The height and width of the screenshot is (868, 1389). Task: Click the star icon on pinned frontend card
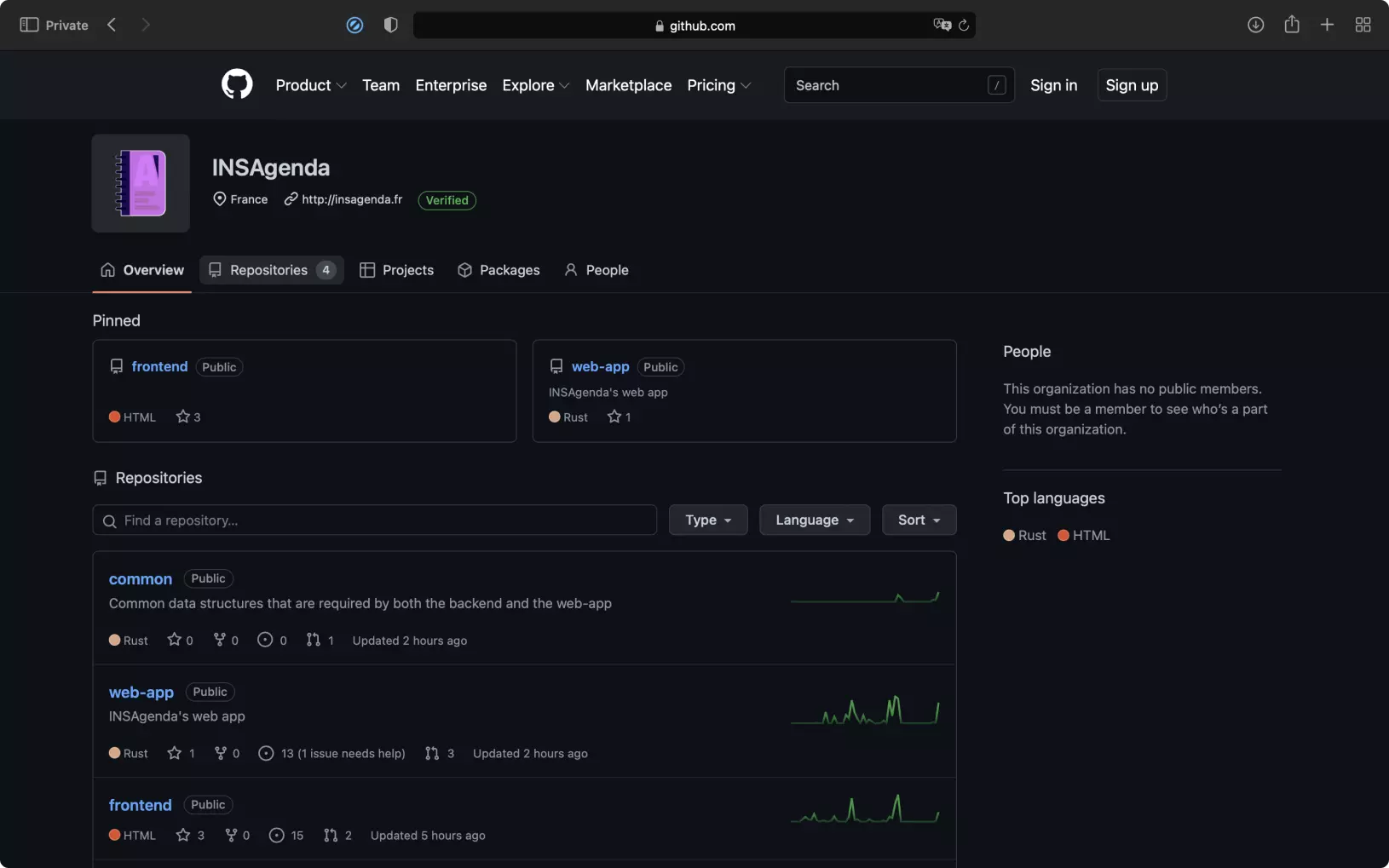click(x=182, y=417)
